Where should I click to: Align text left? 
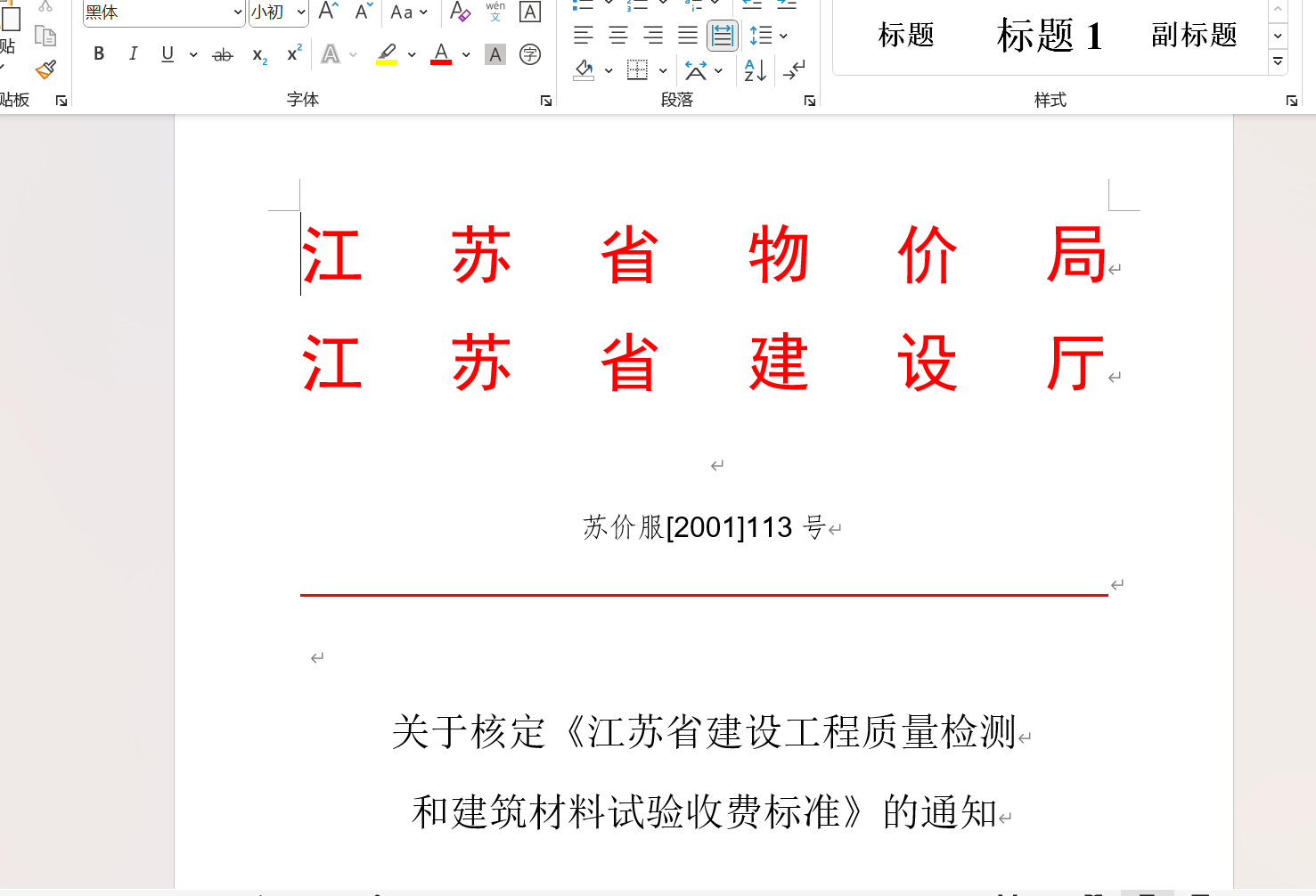[x=584, y=36]
